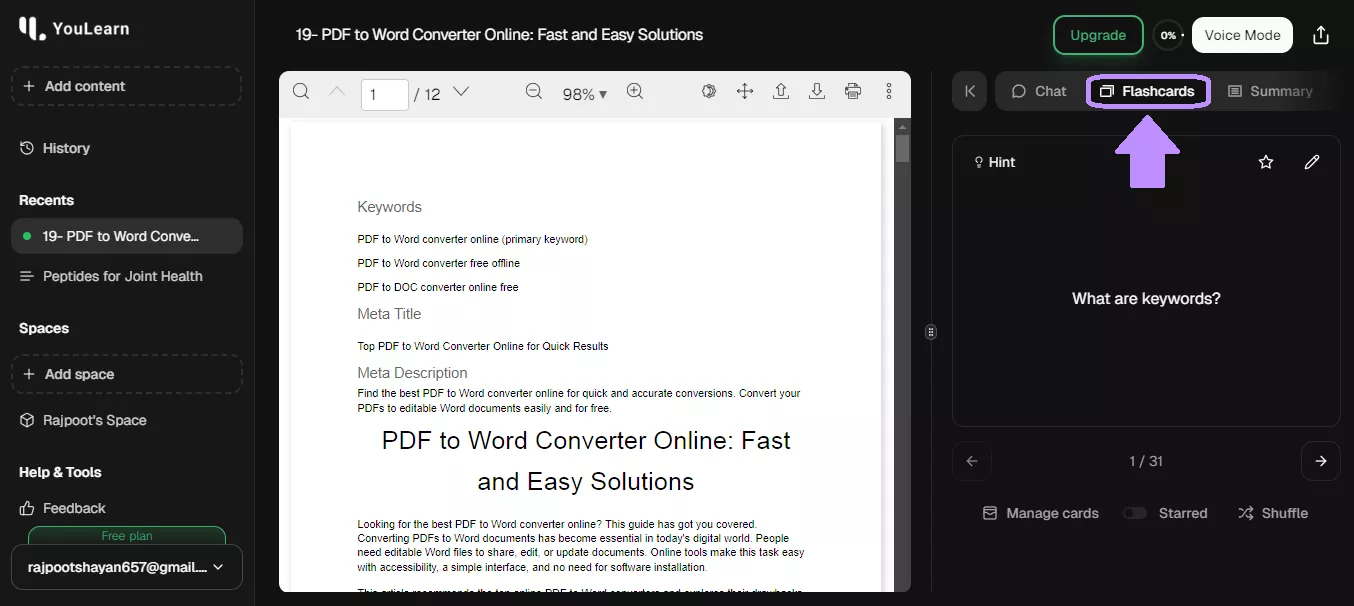The height and width of the screenshot is (606, 1354).
Task: Enable Voice Mode
Action: pos(1242,35)
